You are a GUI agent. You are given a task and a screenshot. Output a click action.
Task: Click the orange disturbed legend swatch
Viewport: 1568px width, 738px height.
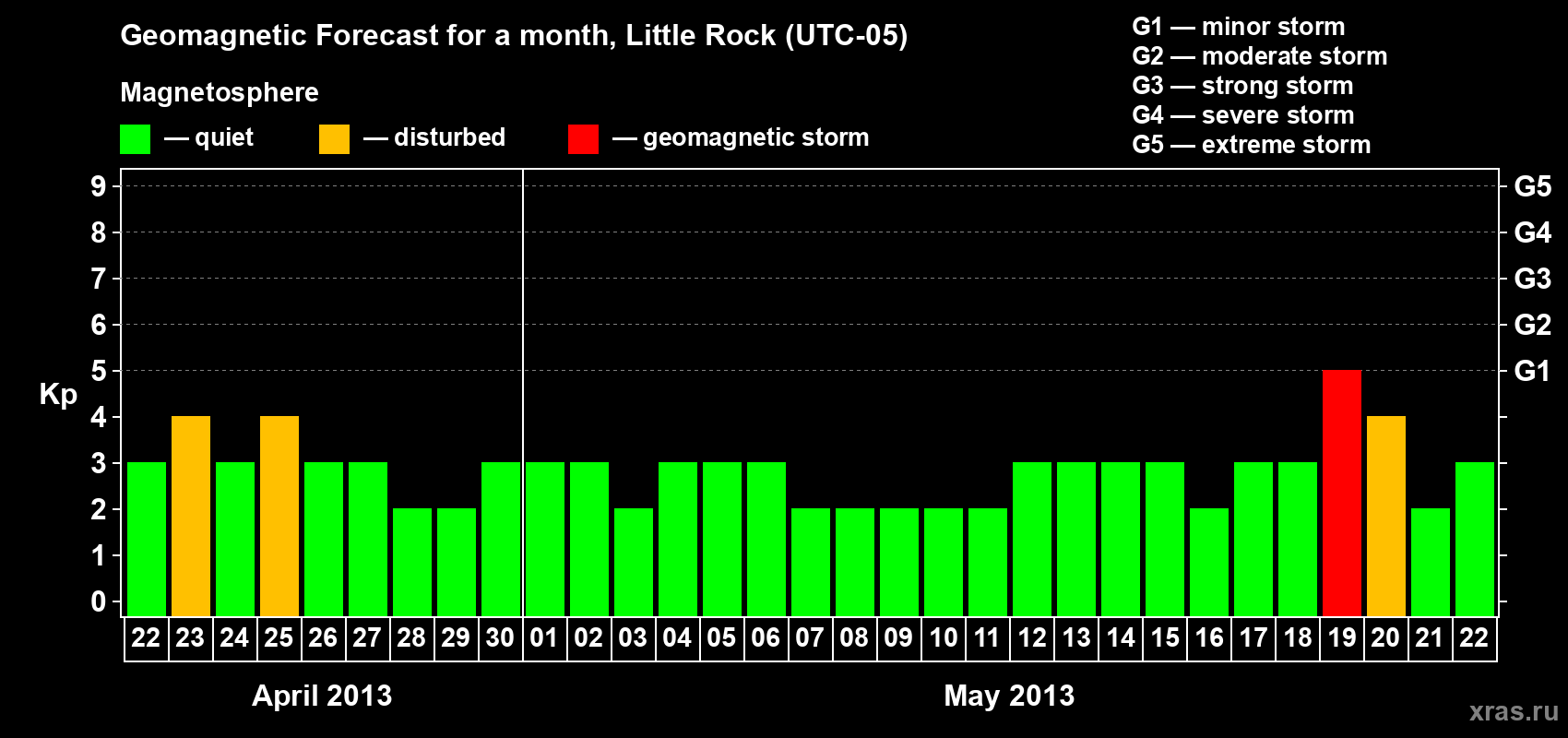(x=334, y=139)
